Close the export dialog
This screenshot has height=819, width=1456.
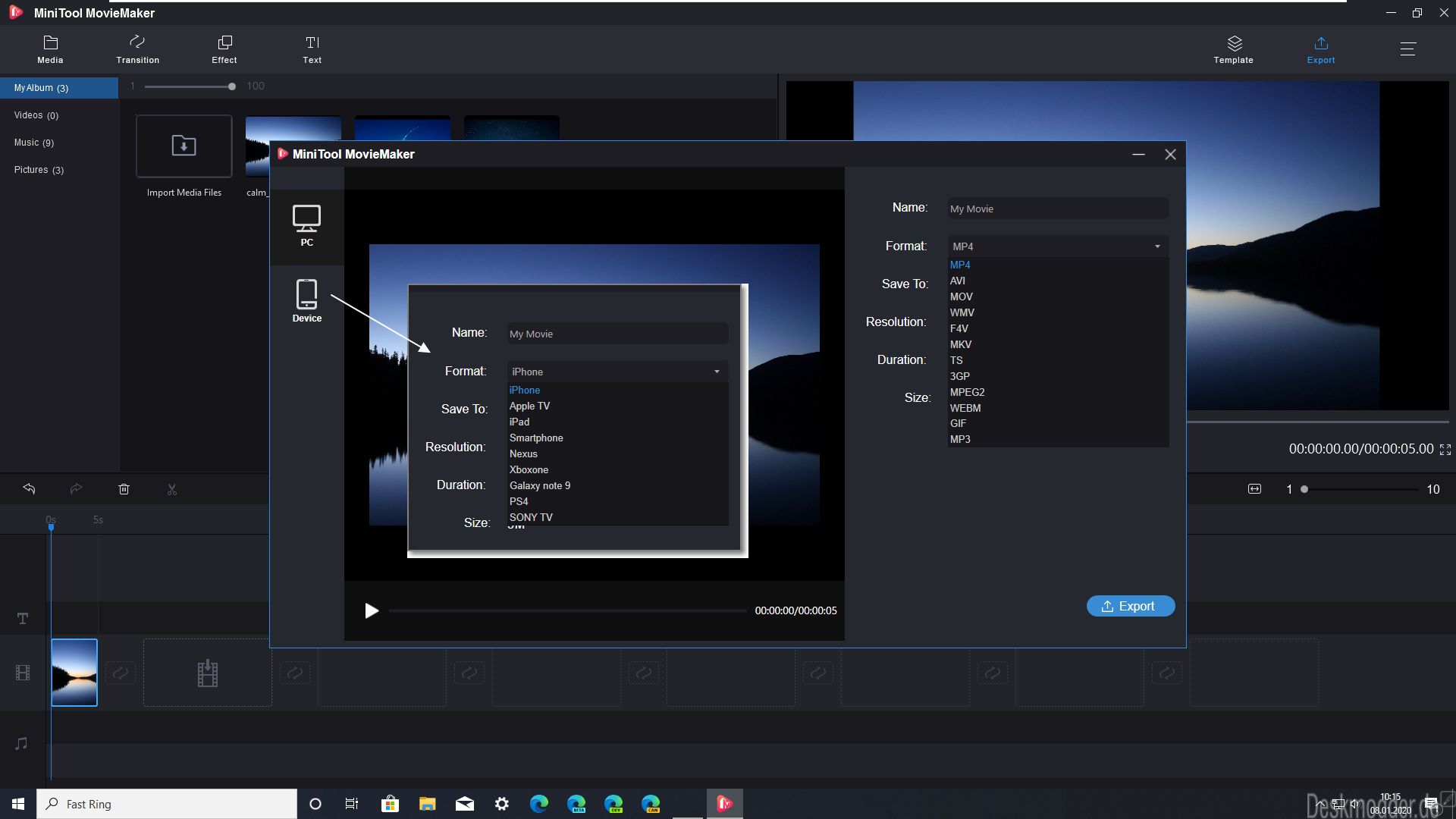pos(1170,155)
